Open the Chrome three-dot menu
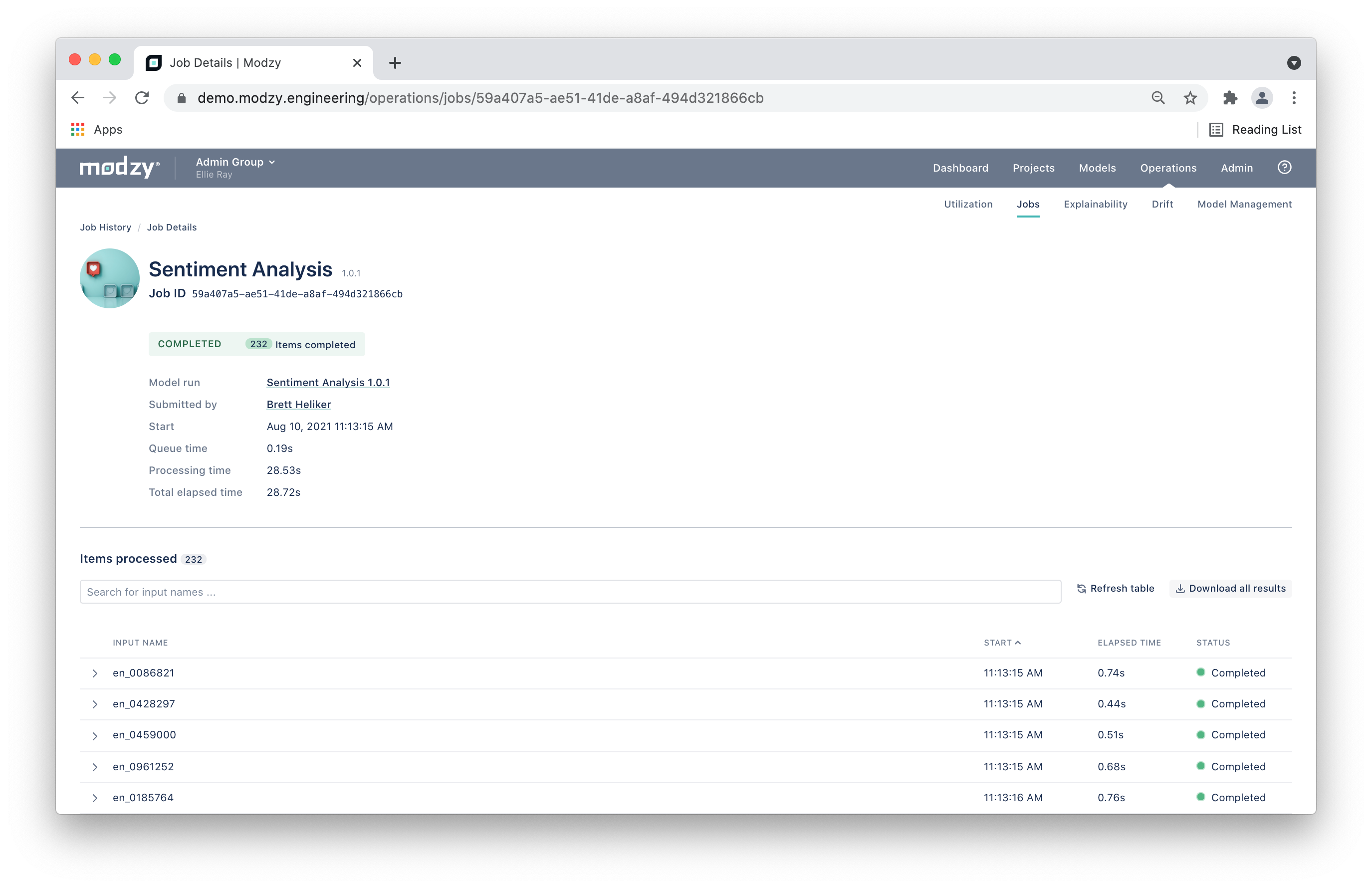 [x=1294, y=98]
